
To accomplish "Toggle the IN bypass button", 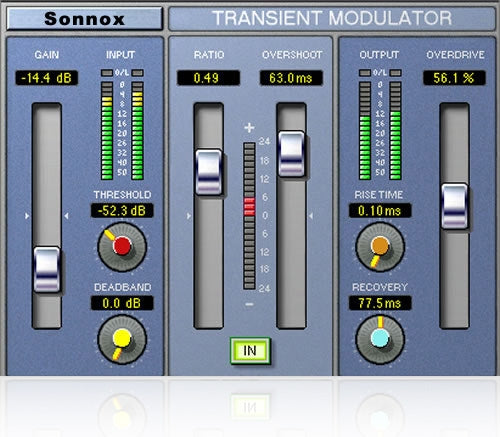I will click(250, 351).
